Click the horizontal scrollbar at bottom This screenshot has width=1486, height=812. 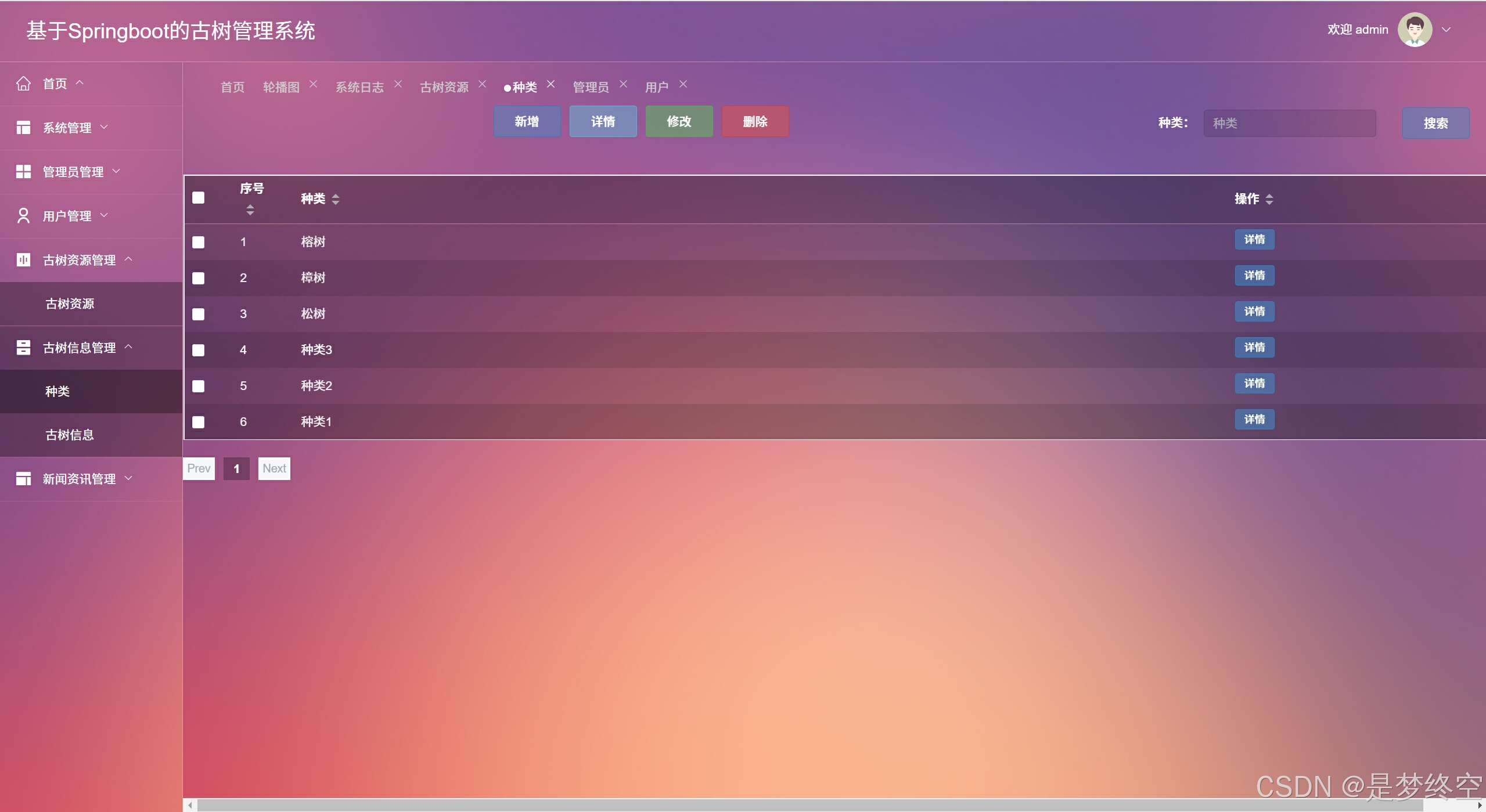pos(810,805)
